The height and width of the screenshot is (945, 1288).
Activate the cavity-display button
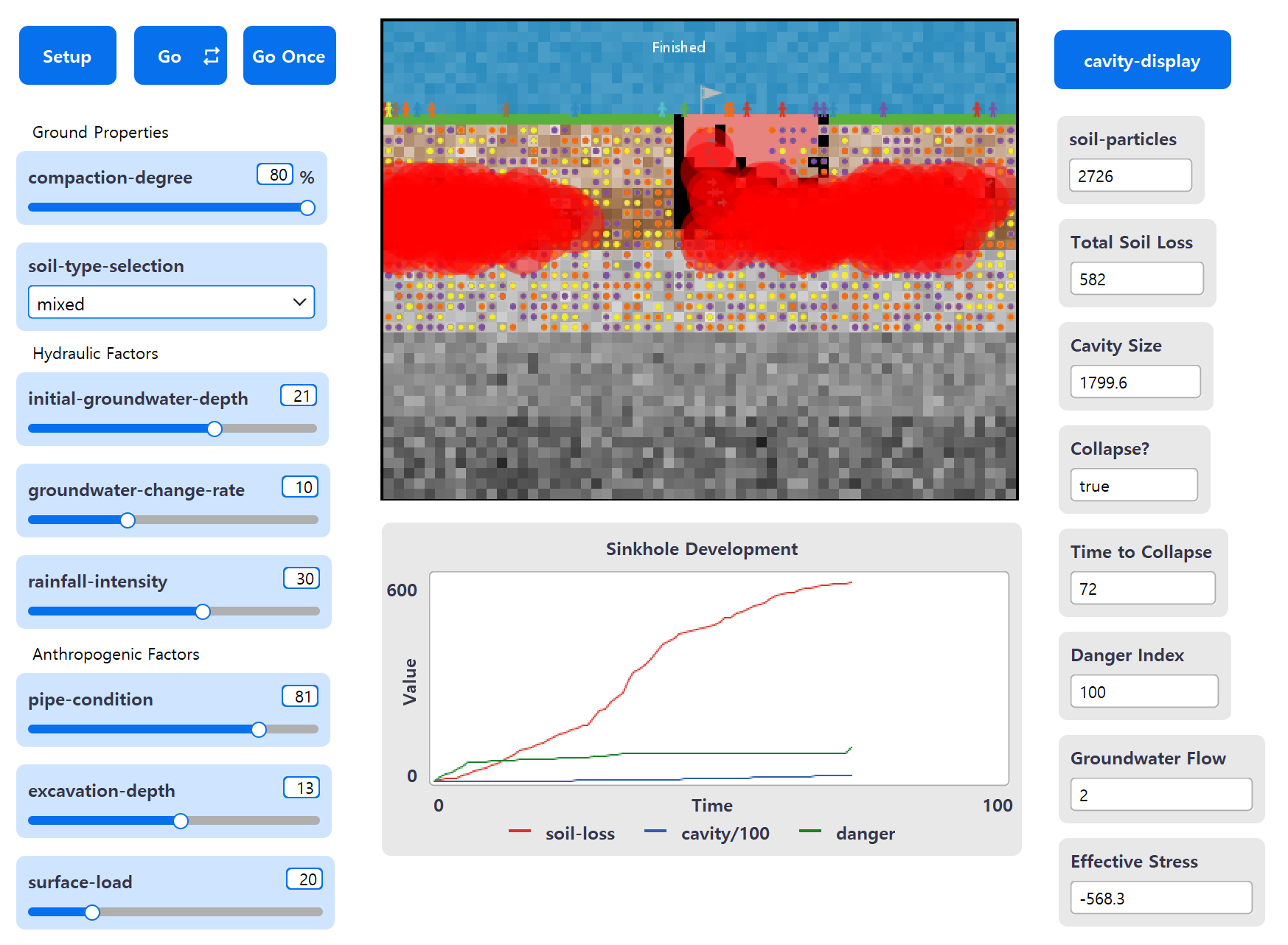[1141, 60]
